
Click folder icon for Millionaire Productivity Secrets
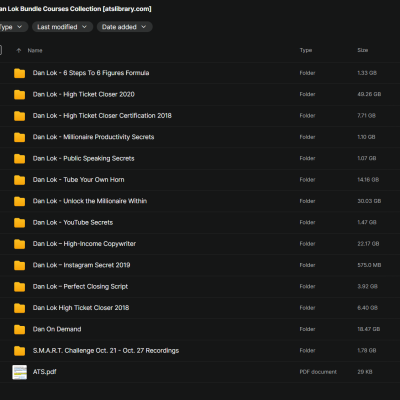(x=20, y=137)
